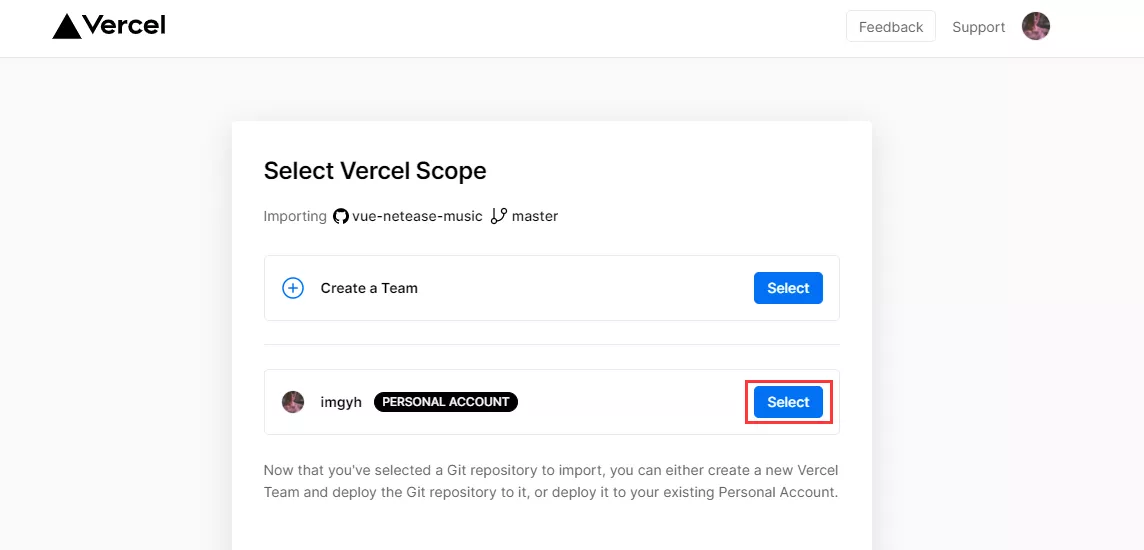Click the Vercel triangle logo icon
This screenshot has width=1144, height=550.
click(66, 26)
